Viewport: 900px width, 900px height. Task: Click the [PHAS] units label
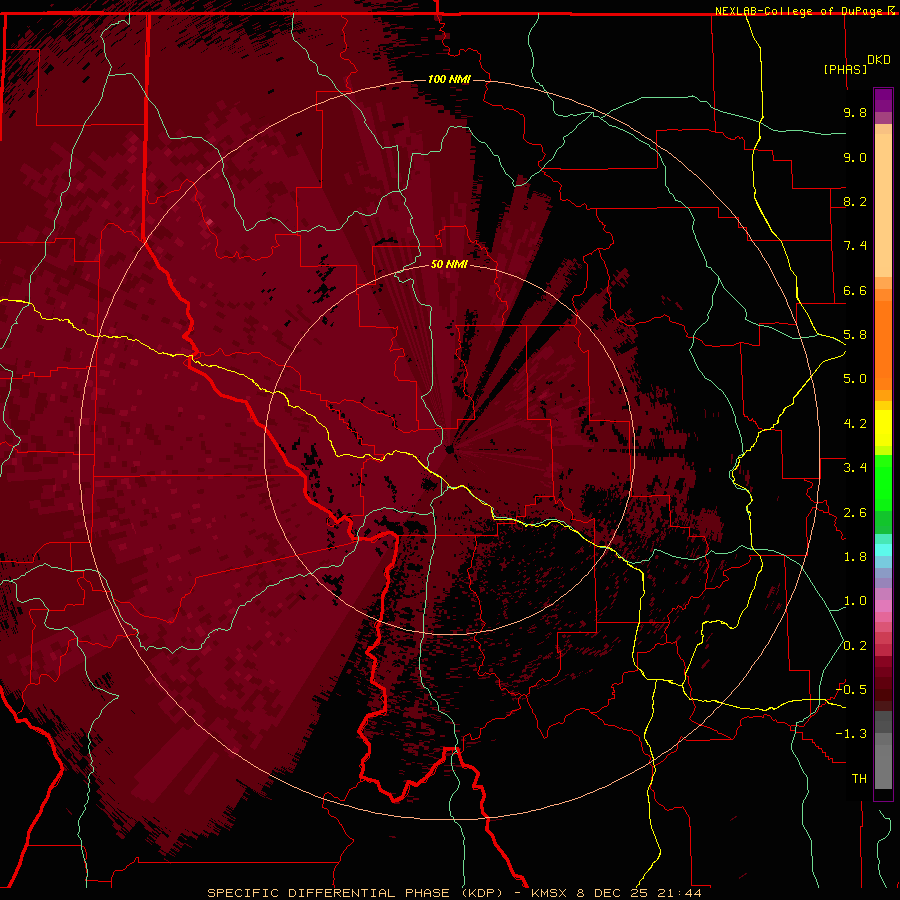point(845,69)
